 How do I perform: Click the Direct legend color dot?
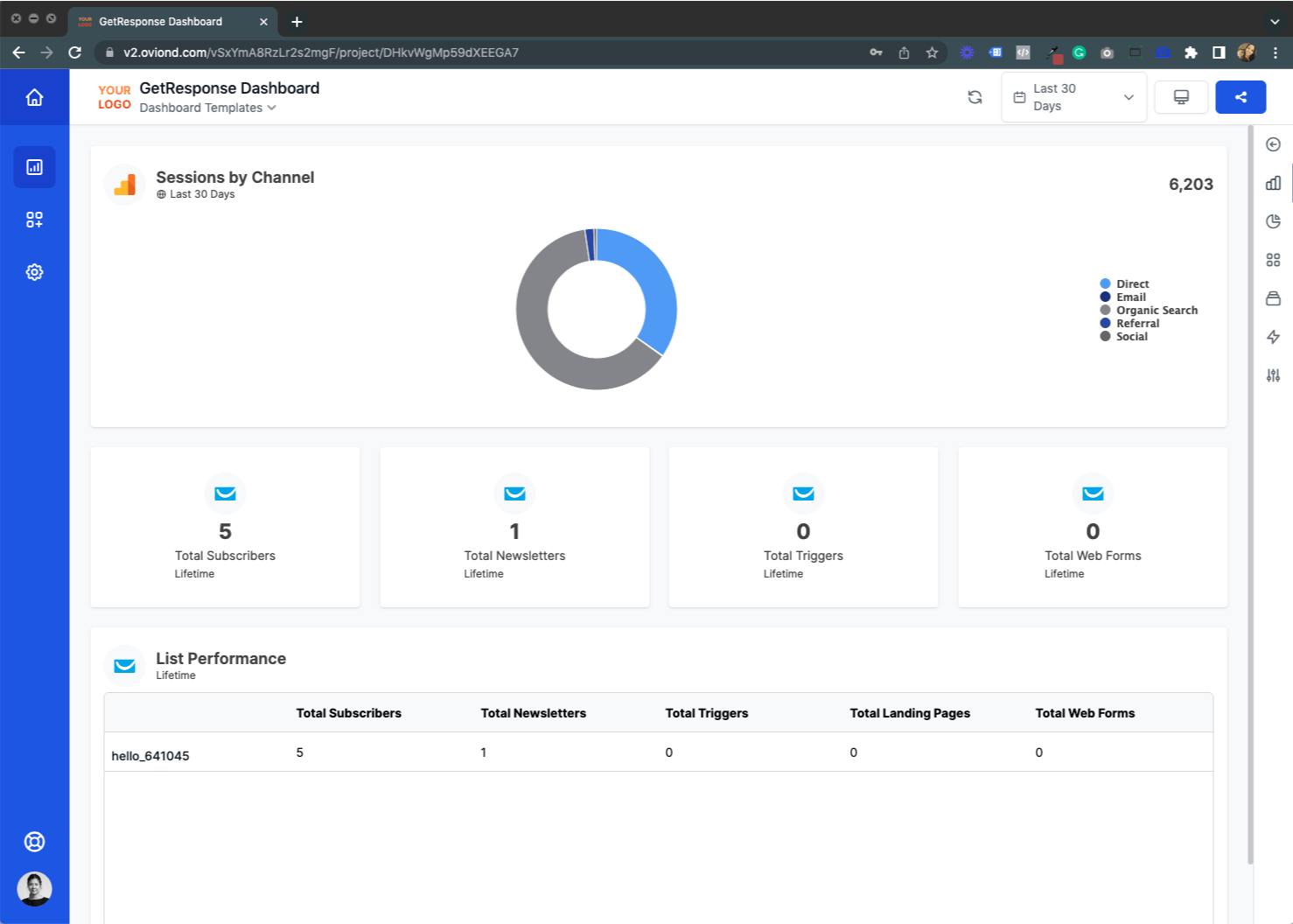click(x=1106, y=283)
